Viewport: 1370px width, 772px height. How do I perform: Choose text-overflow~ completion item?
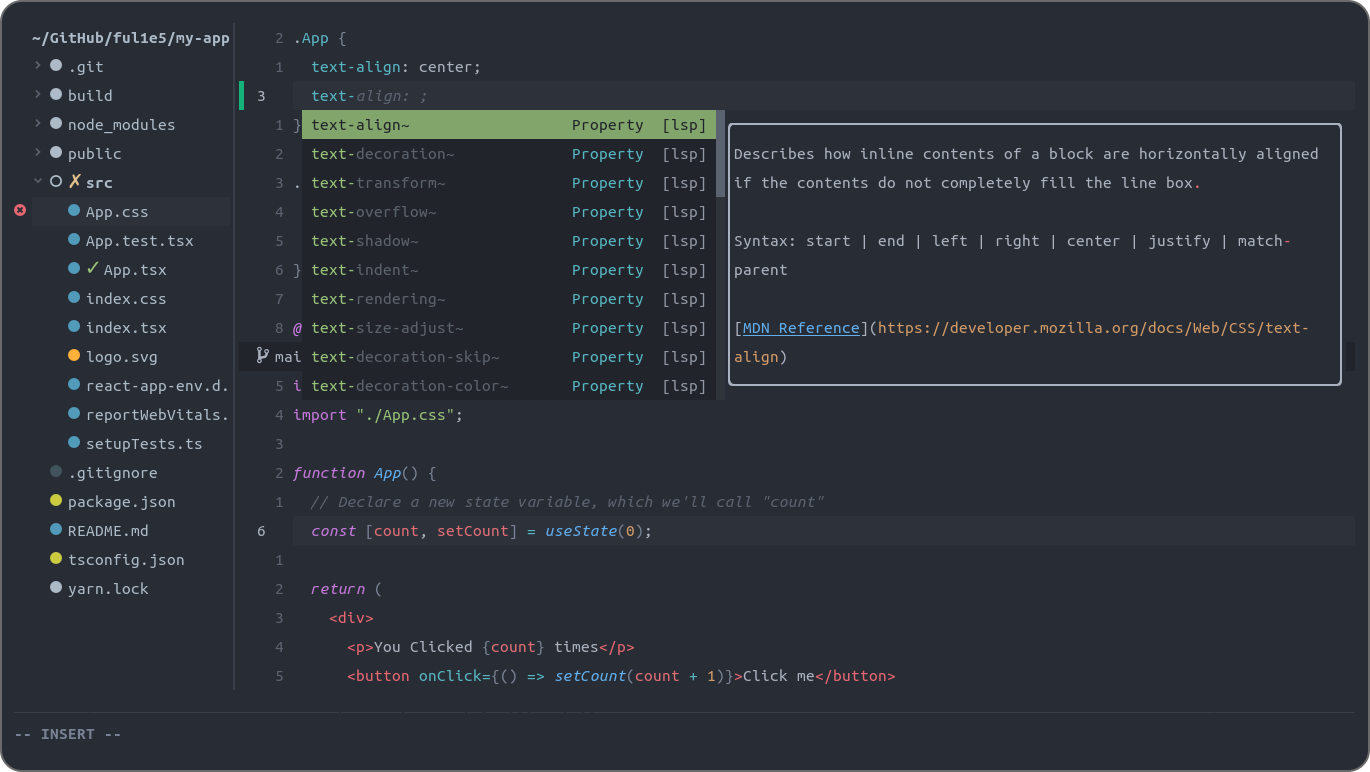coord(509,212)
